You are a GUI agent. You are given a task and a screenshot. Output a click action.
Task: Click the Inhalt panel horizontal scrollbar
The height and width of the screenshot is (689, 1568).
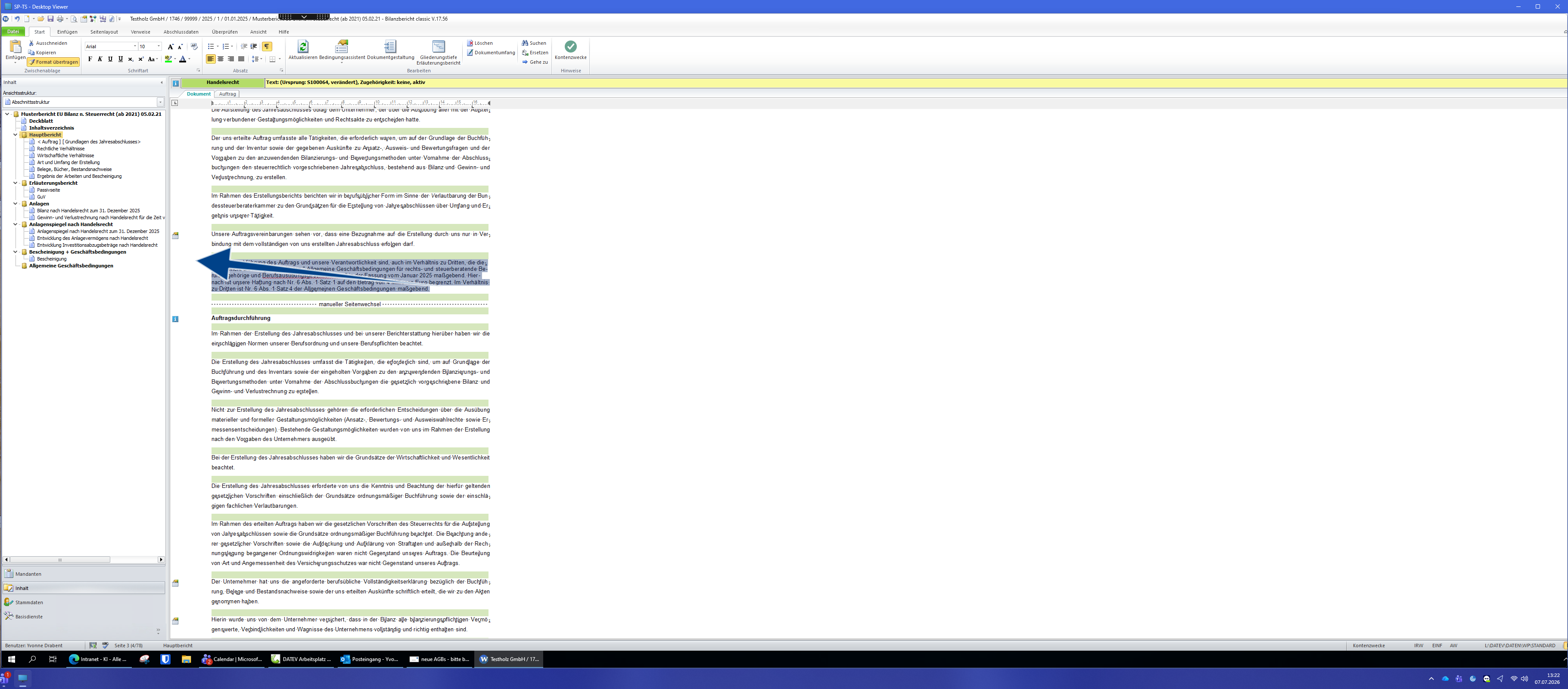tap(84, 559)
